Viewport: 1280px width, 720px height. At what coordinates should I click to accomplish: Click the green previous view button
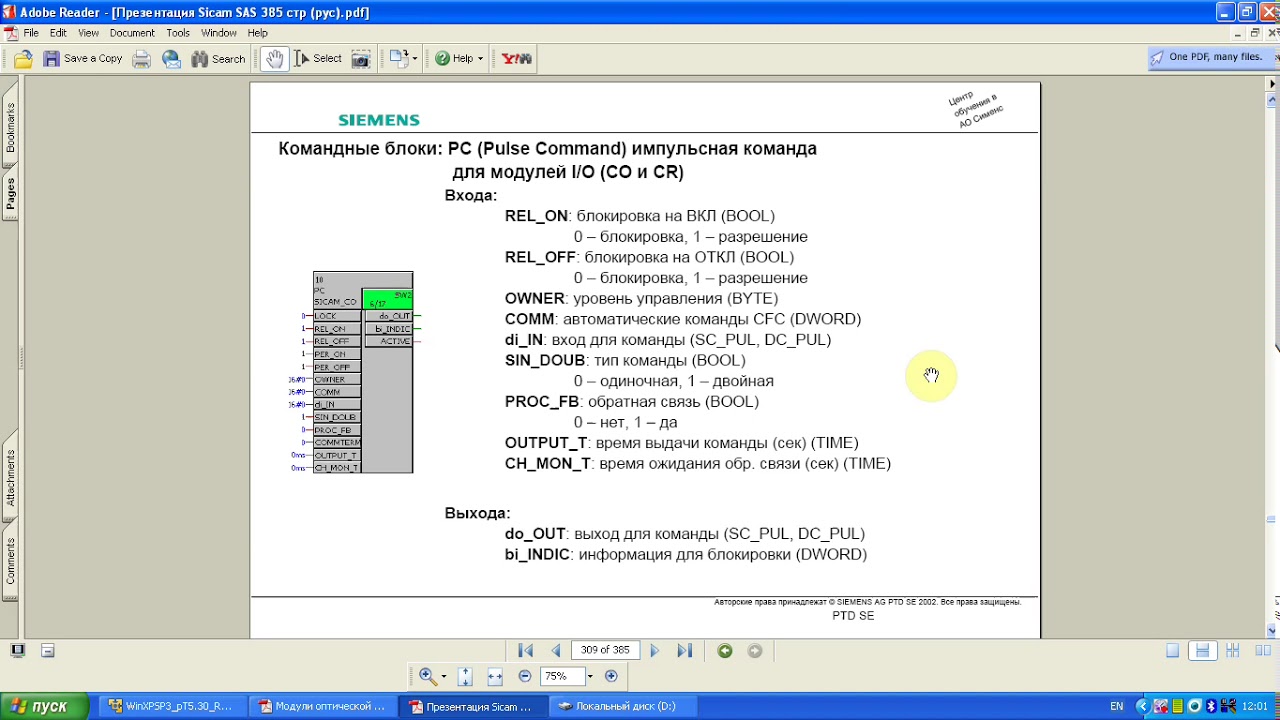click(x=725, y=651)
